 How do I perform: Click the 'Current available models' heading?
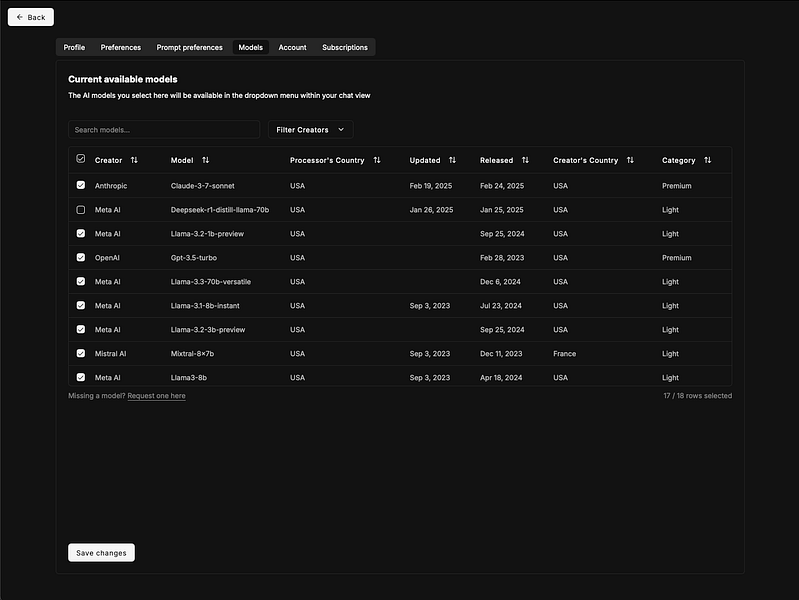click(x=123, y=79)
